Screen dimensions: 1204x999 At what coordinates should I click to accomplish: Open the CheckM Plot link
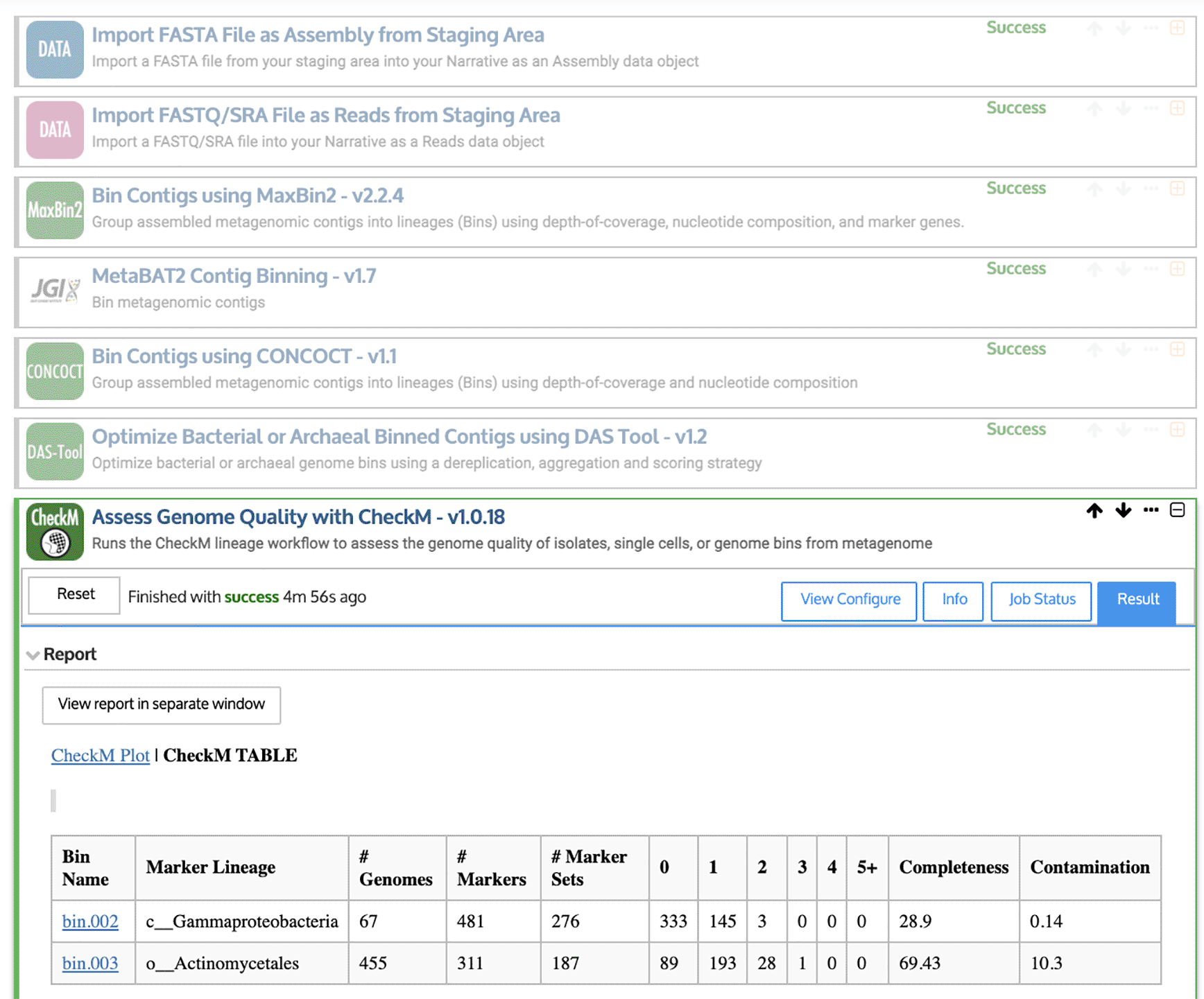pyautogui.click(x=101, y=756)
